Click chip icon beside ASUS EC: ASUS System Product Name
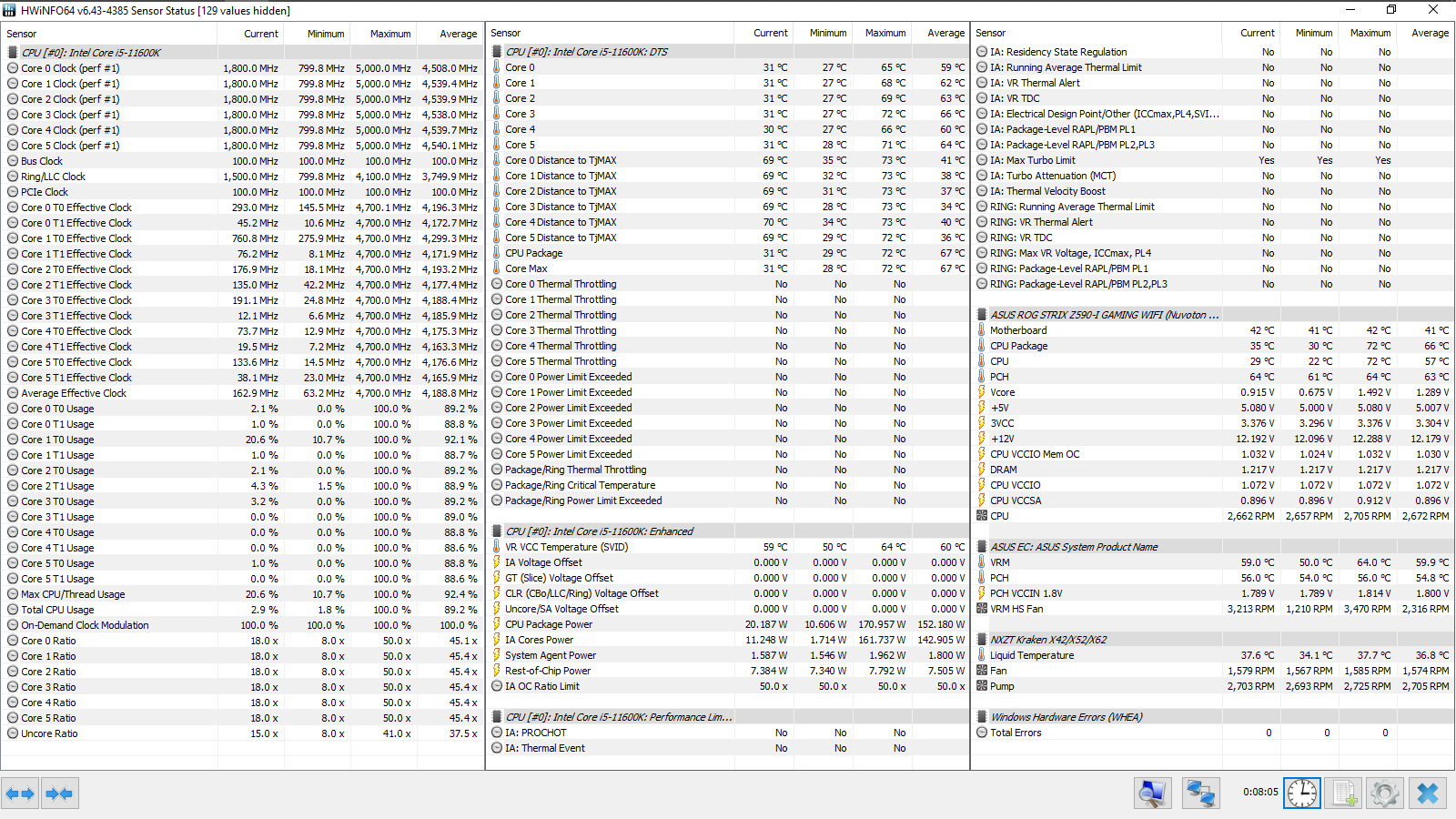The height and width of the screenshot is (819, 1456). [982, 547]
